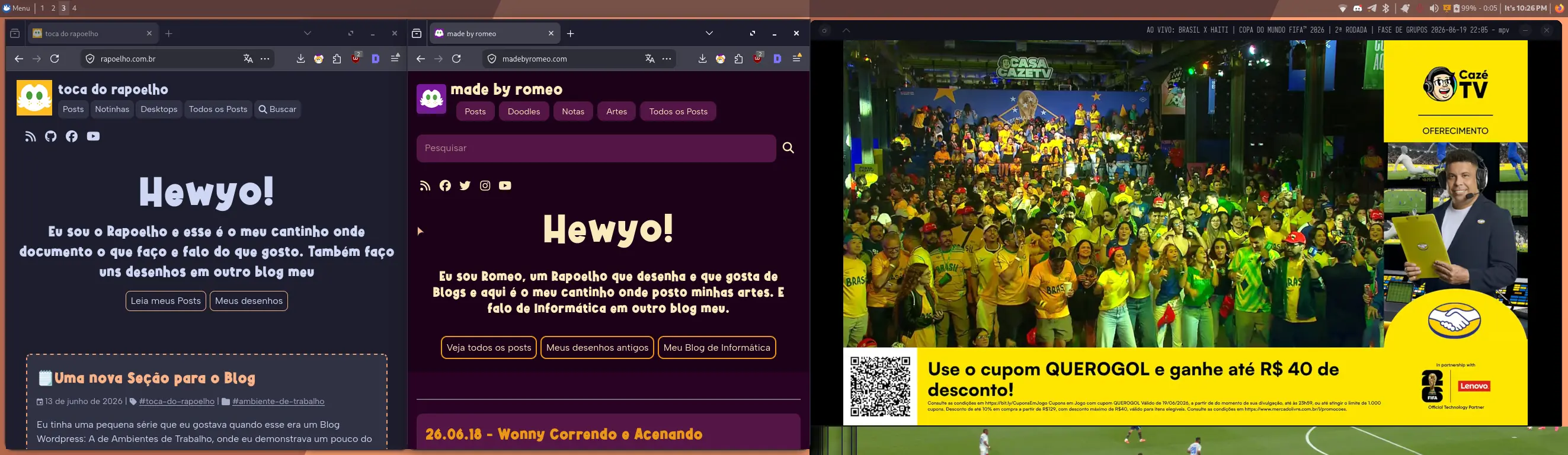This screenshot has width=1568, height=455.
Task: Open the uBlock Origin extension in rapoelho window
Action: click(x=356, y=59)
